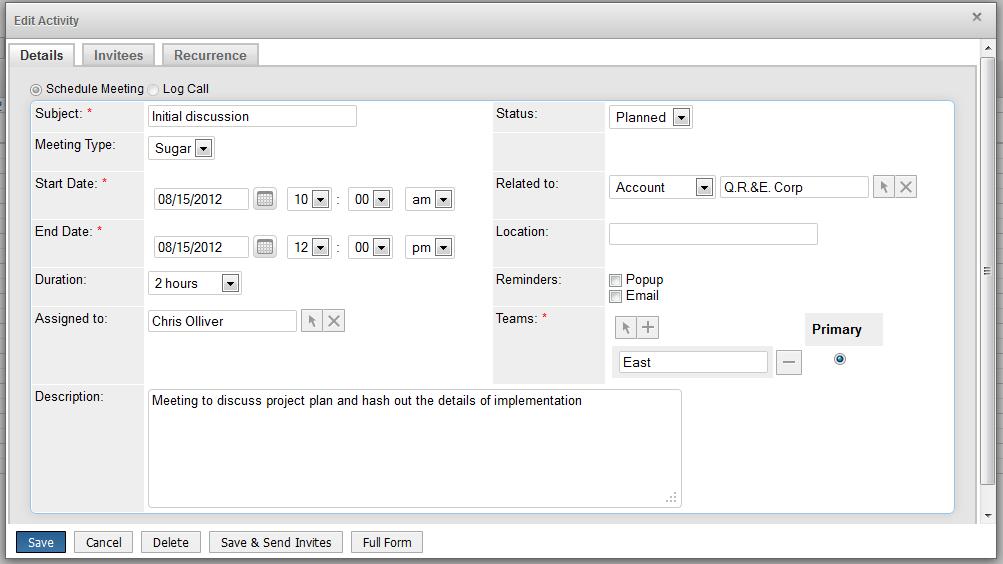The width and height of the screenshot is (1003, 564).
Task: Click select arrow icon for Assigned to user
Action: click(x=312, y=321)
